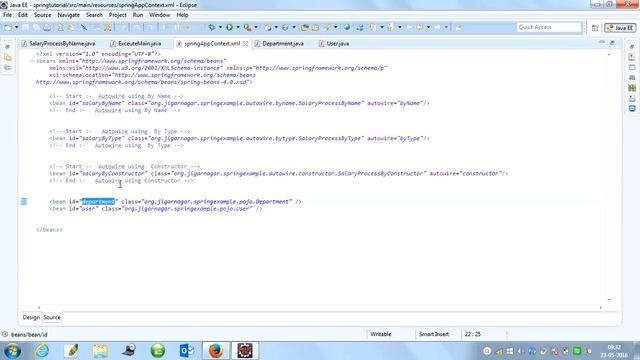The height and width of the screenshot is (360, 640).
Task: Open the Project menu
Action: (118, 15)
